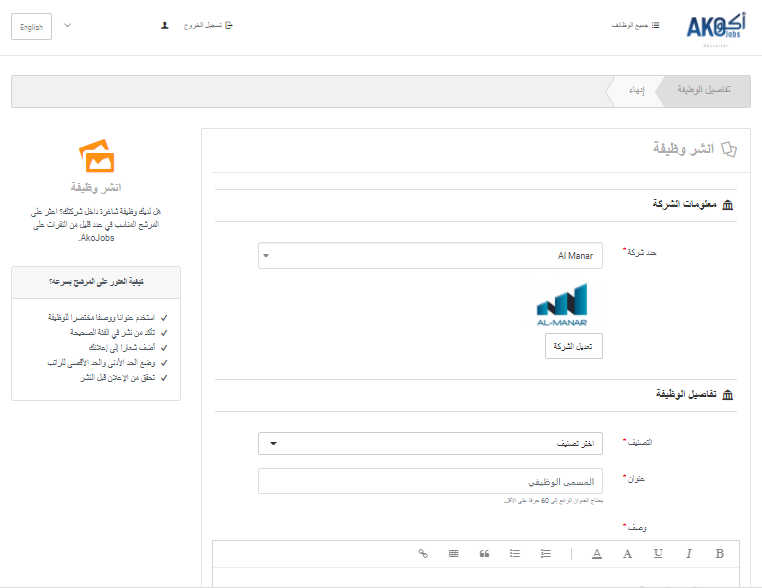Expand the chevron next to English
762x588 pixels.
point(68,25)
